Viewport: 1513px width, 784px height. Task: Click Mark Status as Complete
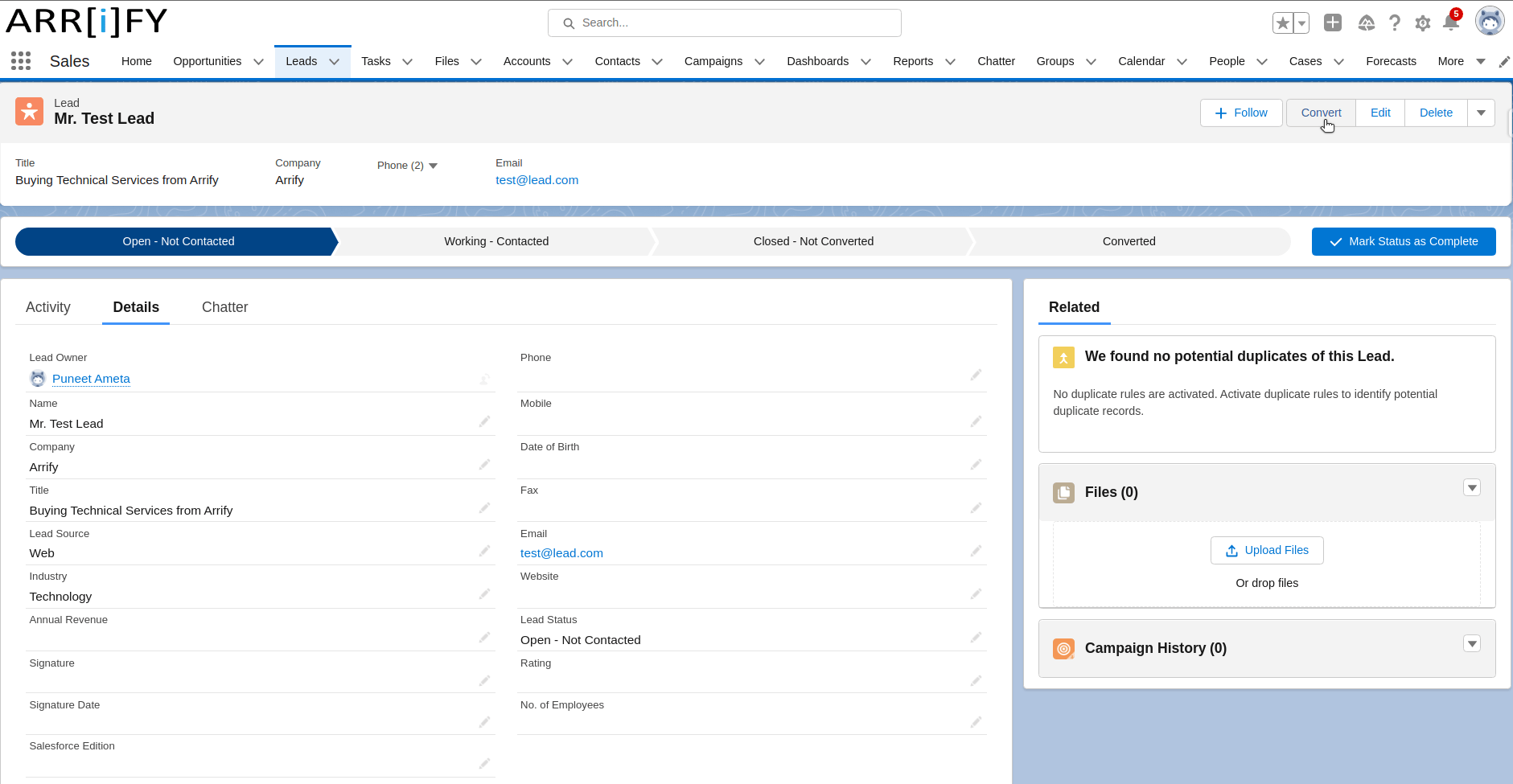coord(1403,241)
